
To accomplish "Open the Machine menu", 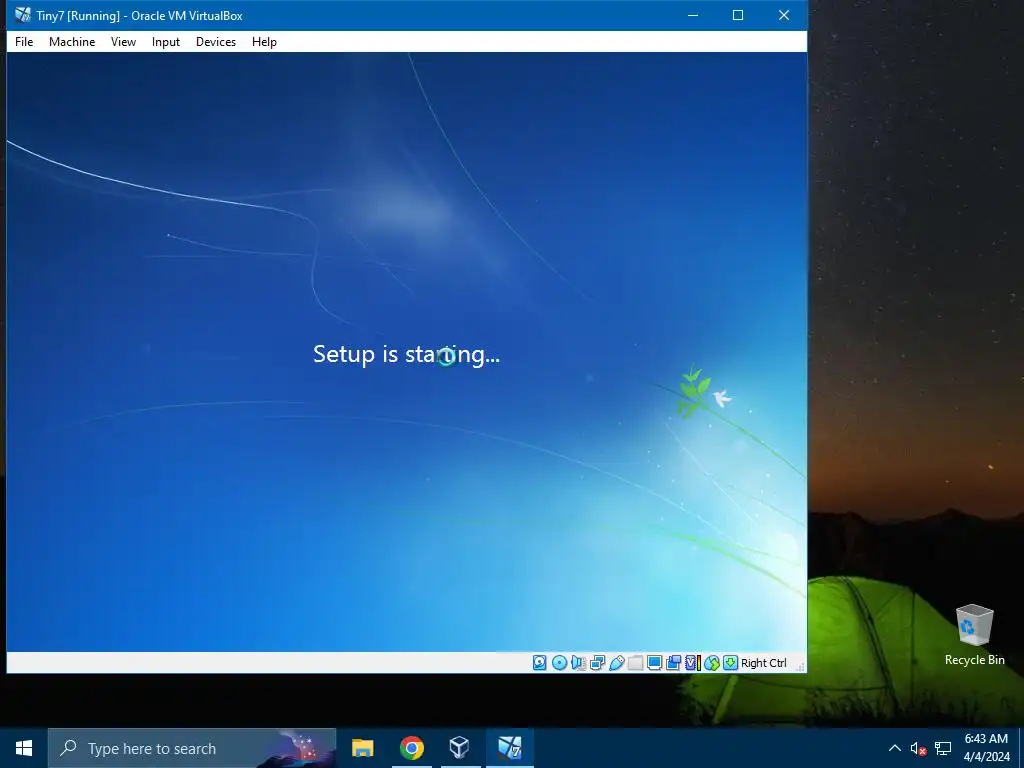I will tap(72, 42).
